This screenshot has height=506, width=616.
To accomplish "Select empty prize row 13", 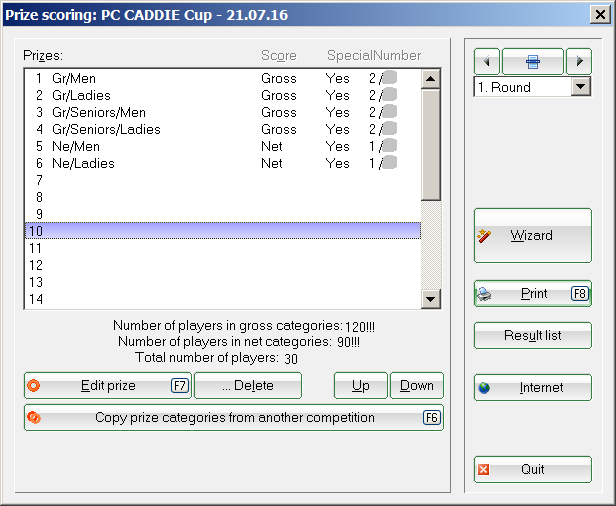I will [x=223, y=282].
